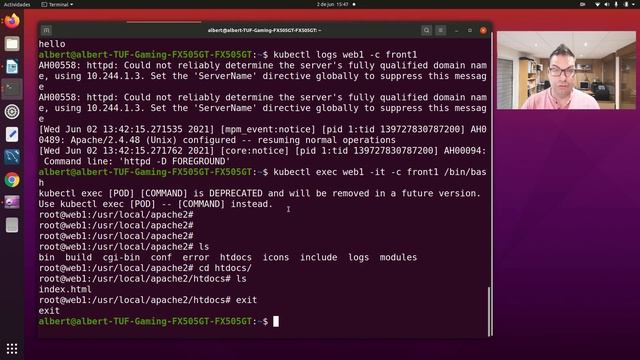
Task: Maximize the terminal window
Action: click(470, 30)
